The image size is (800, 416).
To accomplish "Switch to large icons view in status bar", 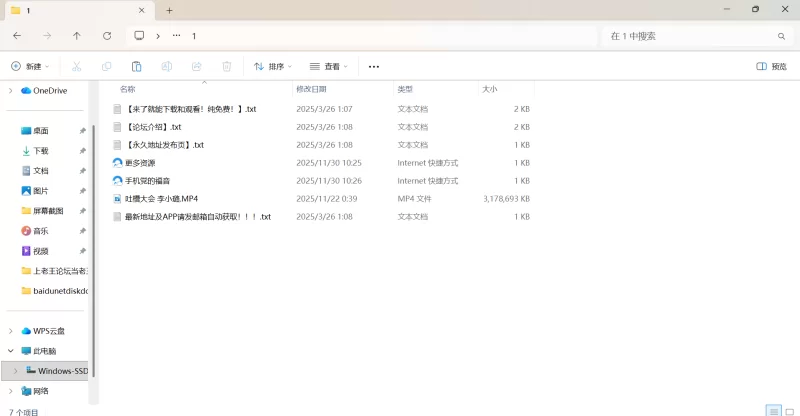I will pos(789,410).
